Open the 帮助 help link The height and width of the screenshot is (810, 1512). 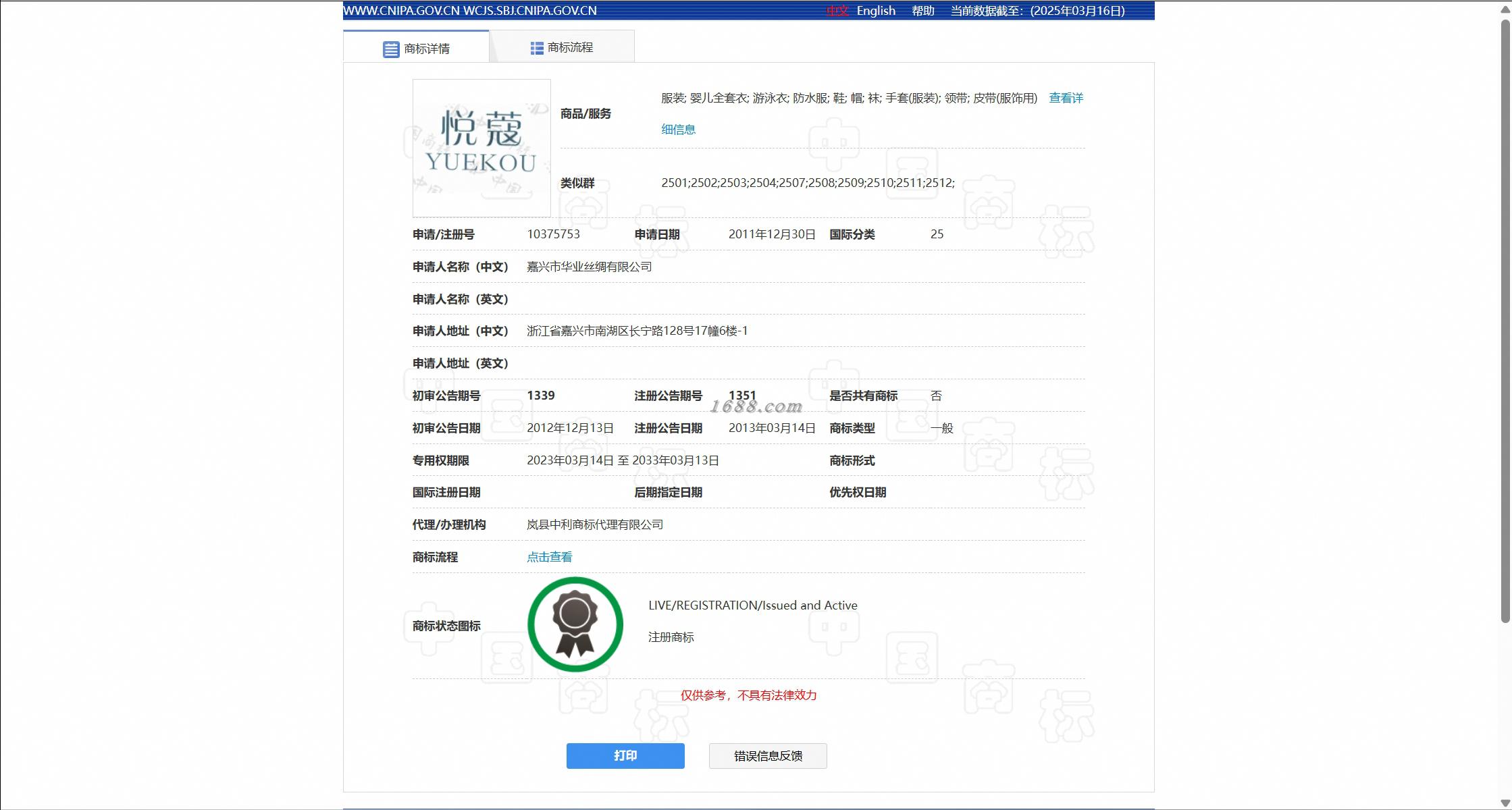922,11
